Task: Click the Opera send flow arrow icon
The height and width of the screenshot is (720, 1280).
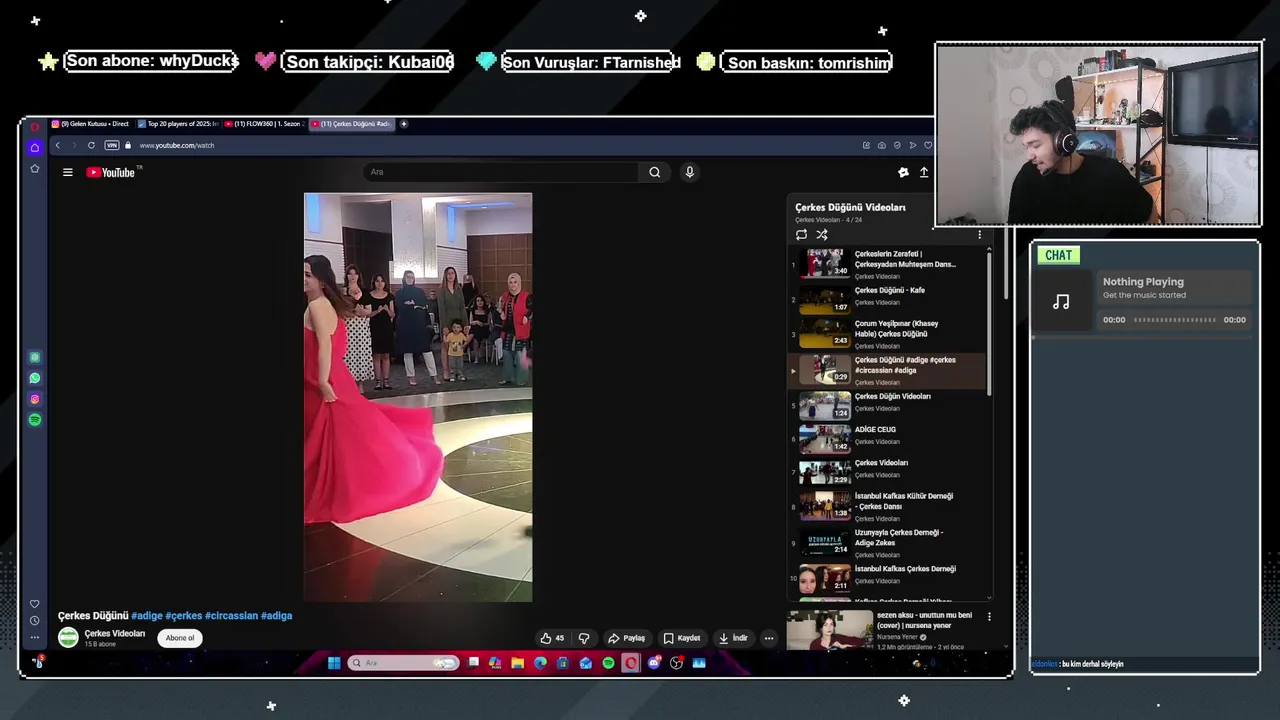Action: coord(912,145)
